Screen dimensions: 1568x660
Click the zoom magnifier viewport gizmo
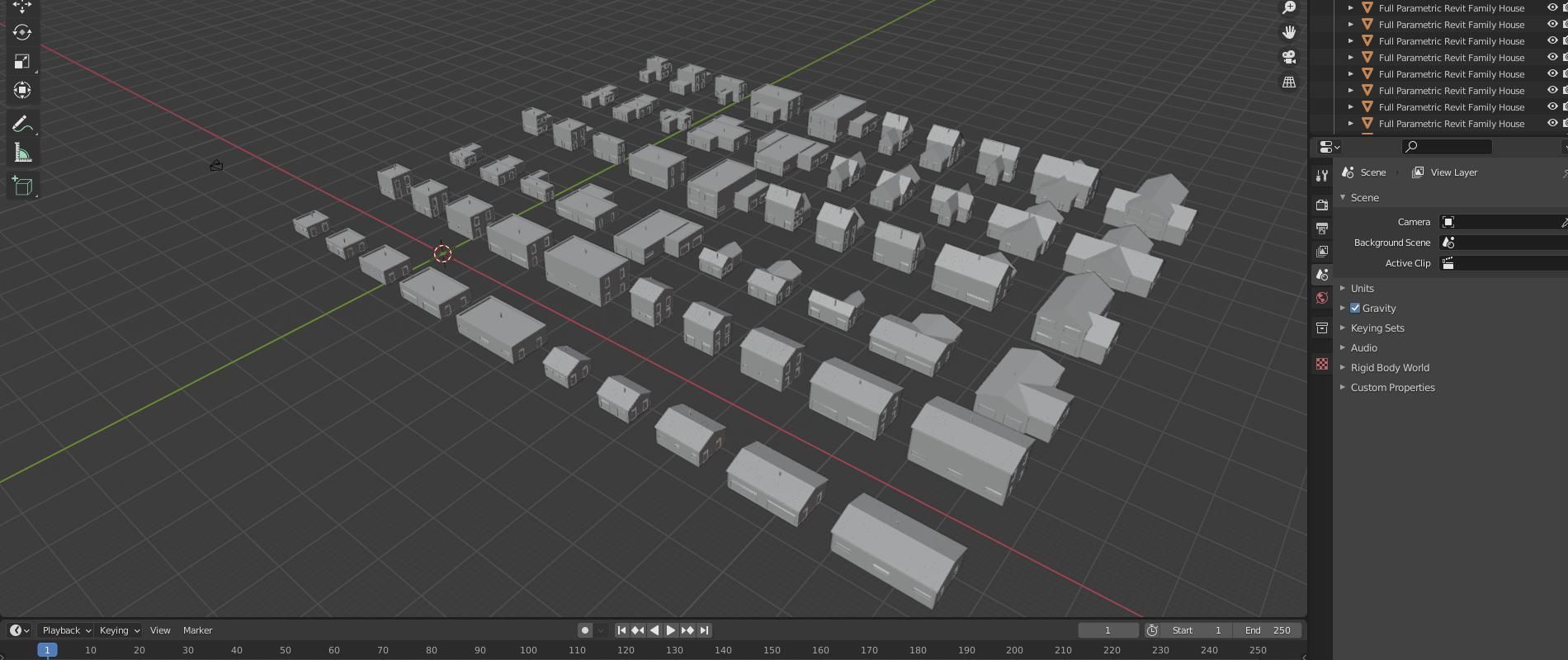[x=1289, y=7]
